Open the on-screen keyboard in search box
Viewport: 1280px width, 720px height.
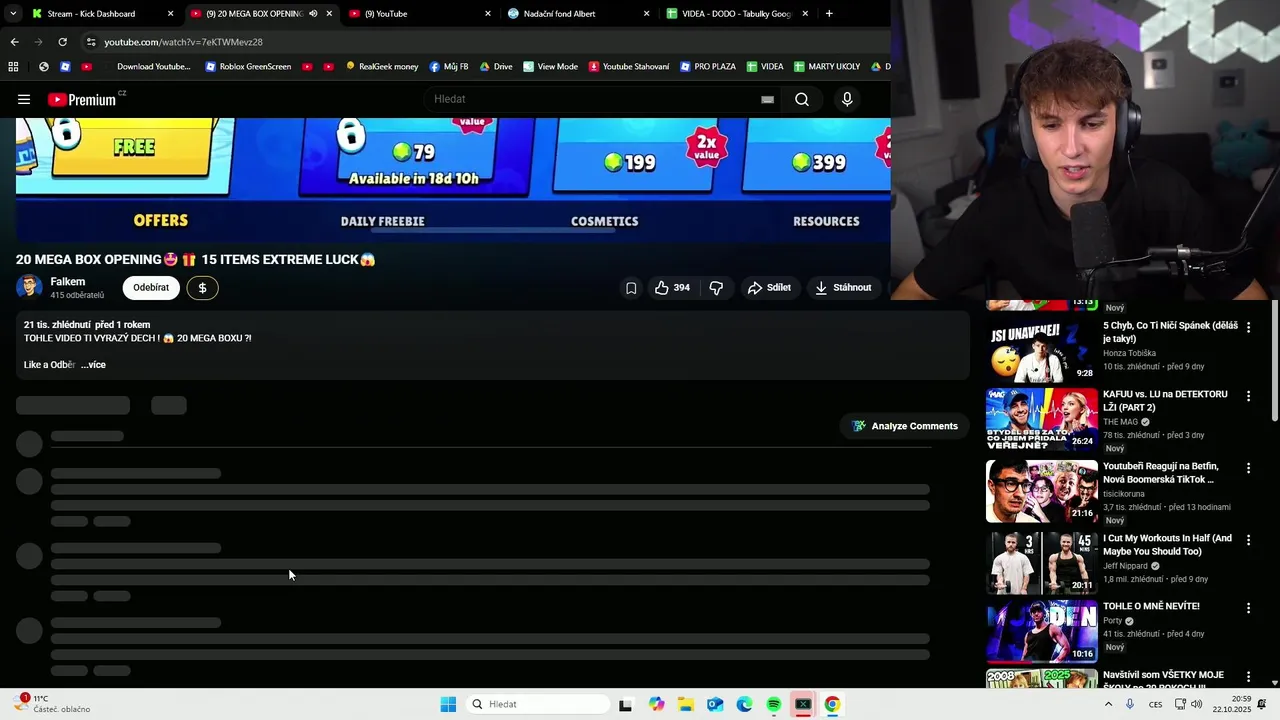[x=767, y=99]
